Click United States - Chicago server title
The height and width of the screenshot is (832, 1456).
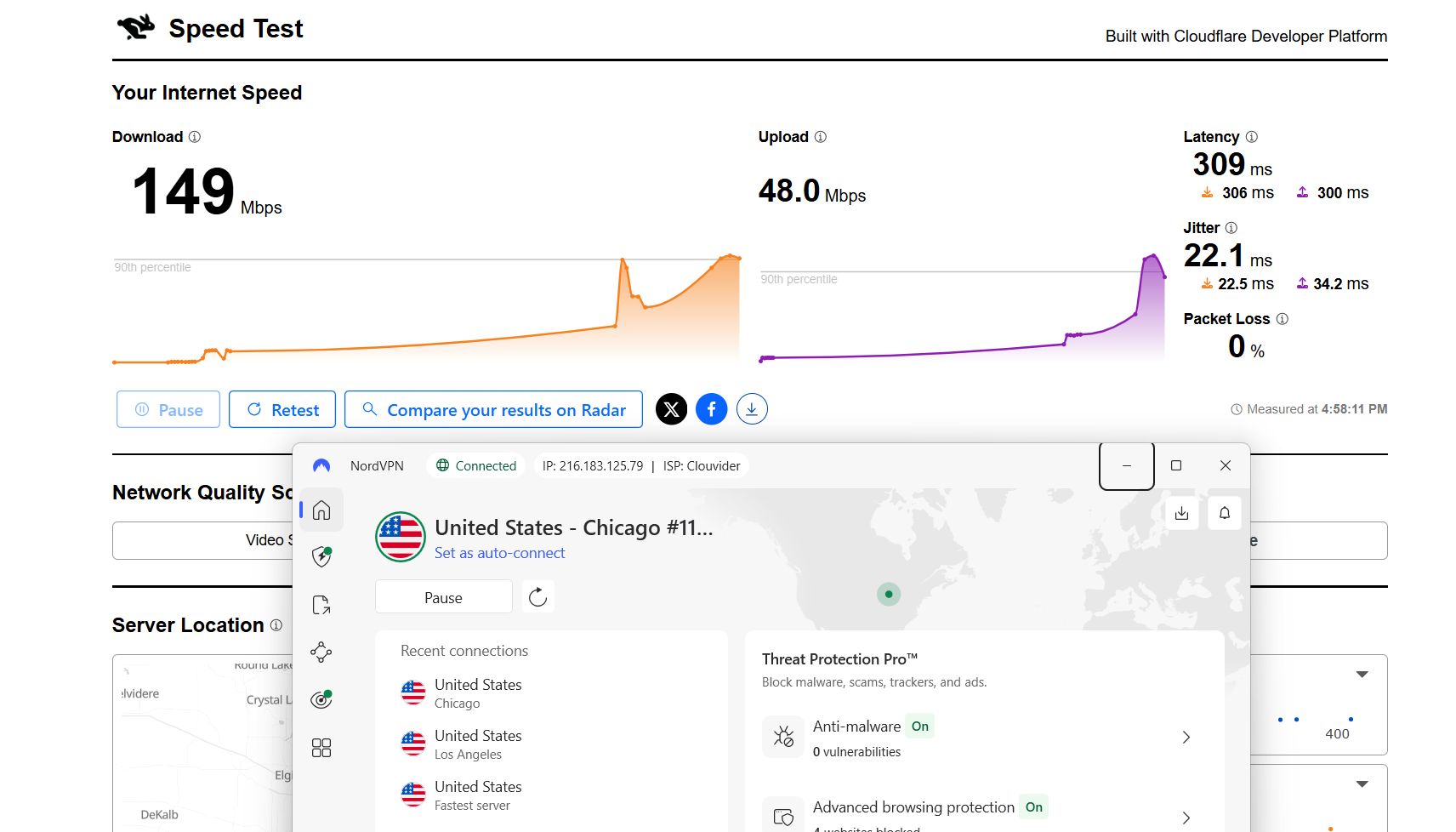click(x=574, y=527)
